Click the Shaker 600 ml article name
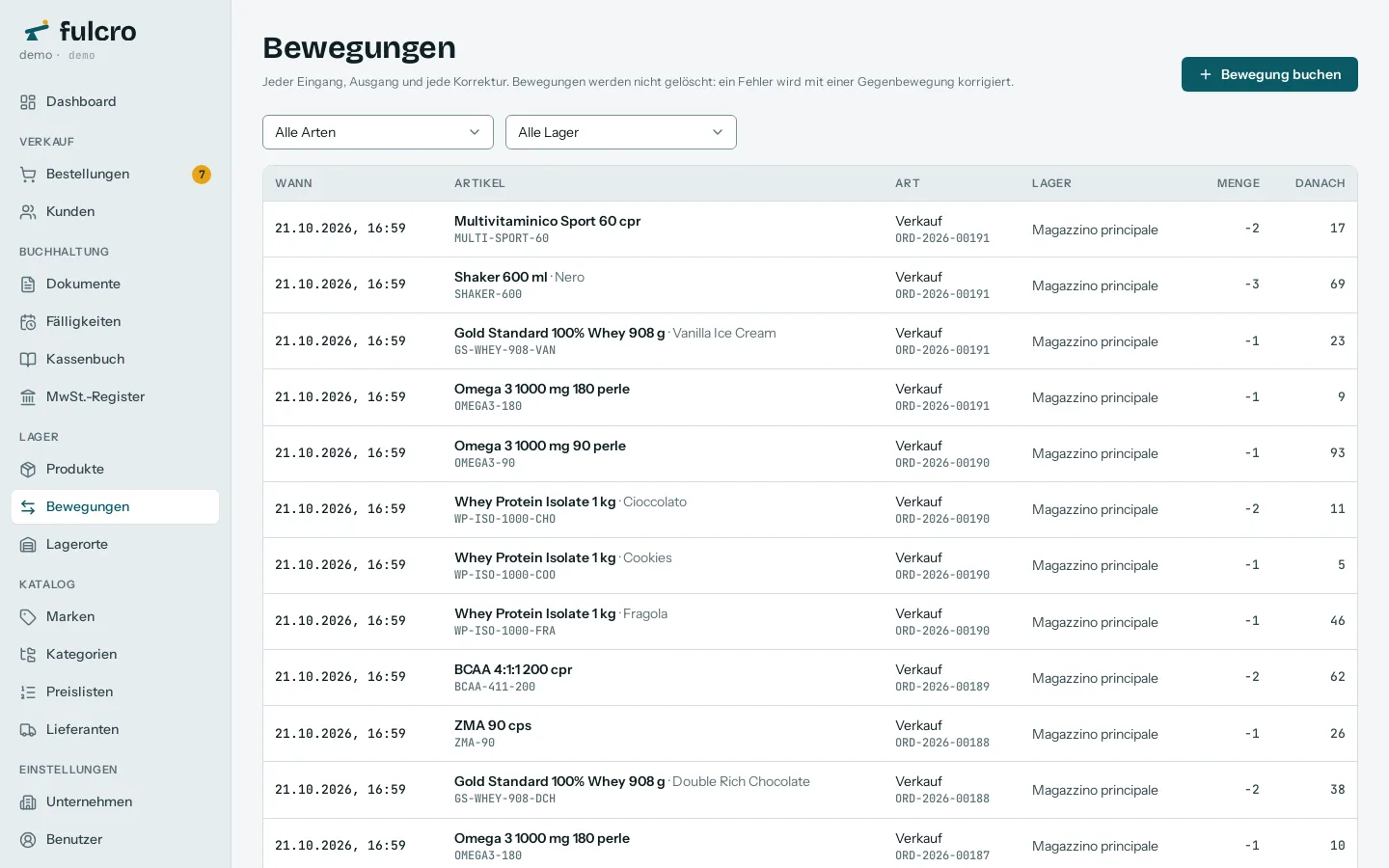The image size is (1389, 868). coord(501,278)
